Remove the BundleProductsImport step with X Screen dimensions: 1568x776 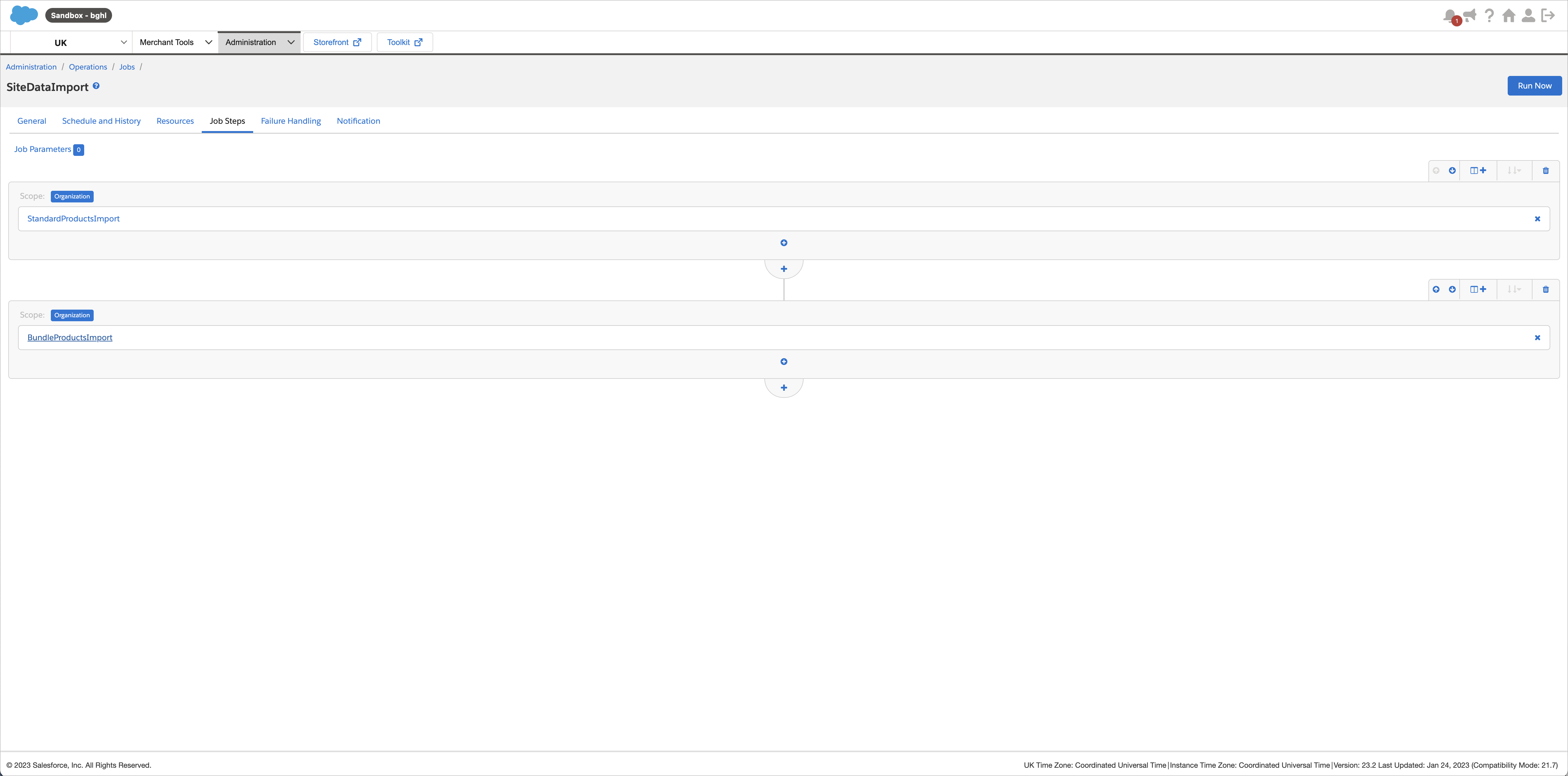coord(1537,337)
